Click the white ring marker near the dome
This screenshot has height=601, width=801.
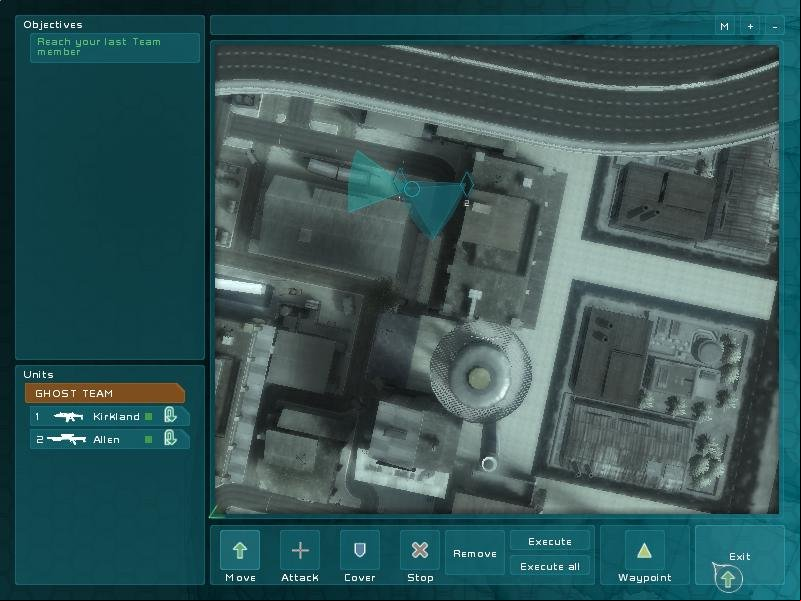[x=489, y=464]
